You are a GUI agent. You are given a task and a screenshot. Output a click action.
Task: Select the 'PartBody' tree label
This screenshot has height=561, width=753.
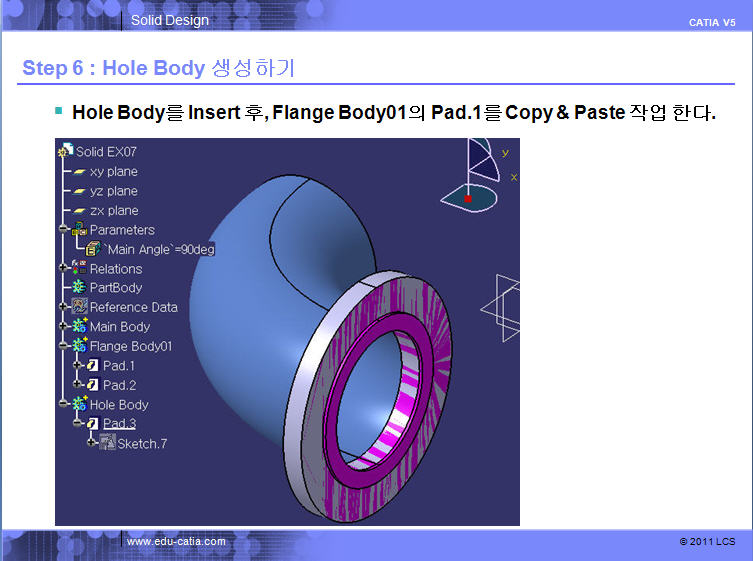116,288
